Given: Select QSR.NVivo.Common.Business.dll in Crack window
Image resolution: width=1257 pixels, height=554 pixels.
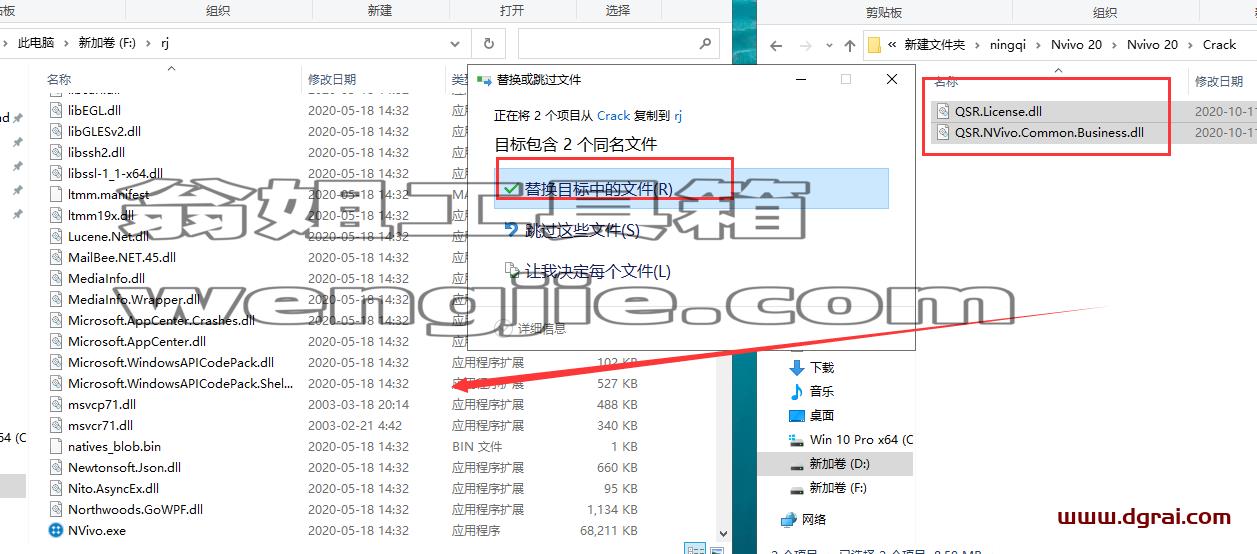Looking at the screenshot, I should 1049,132.
